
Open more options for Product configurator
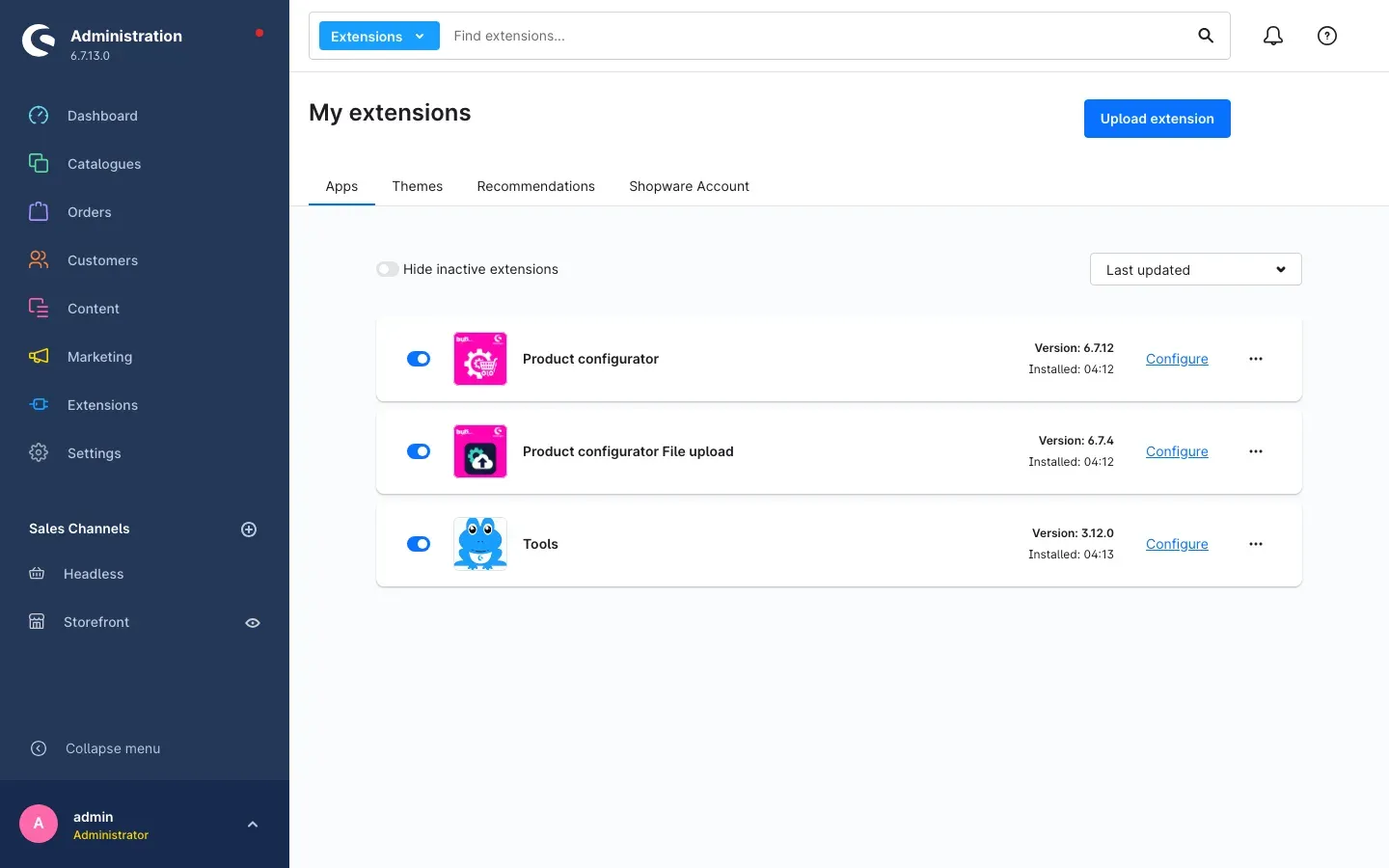1256,359
